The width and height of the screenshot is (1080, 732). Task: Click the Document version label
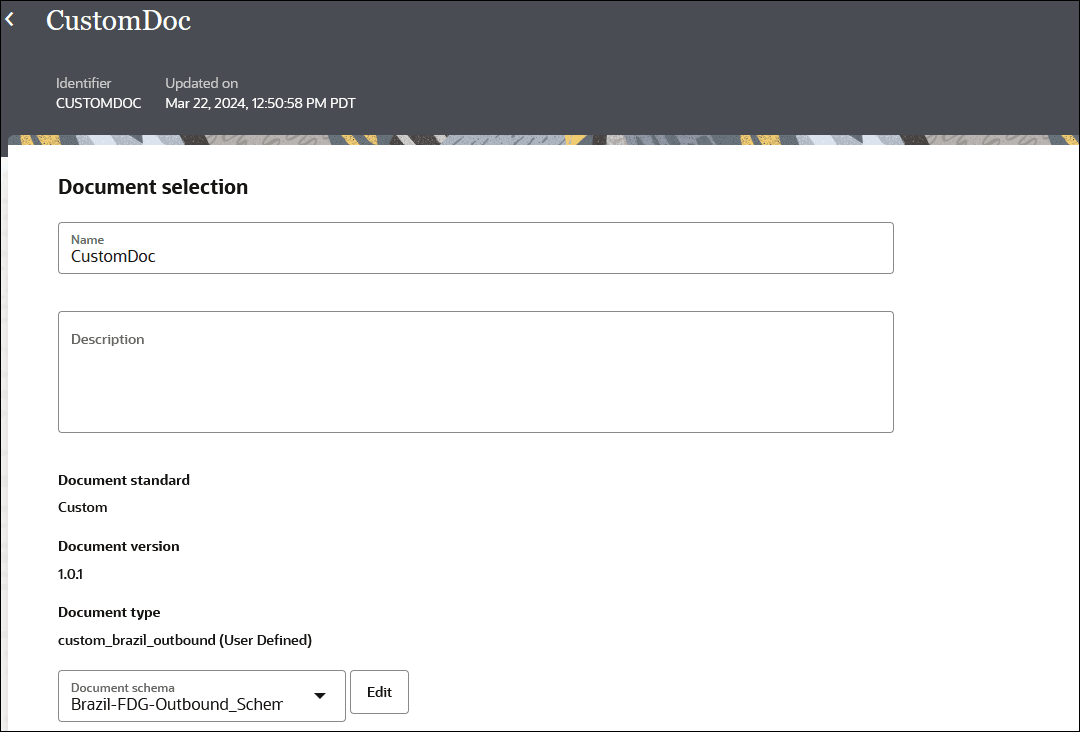tap(119, 547)
